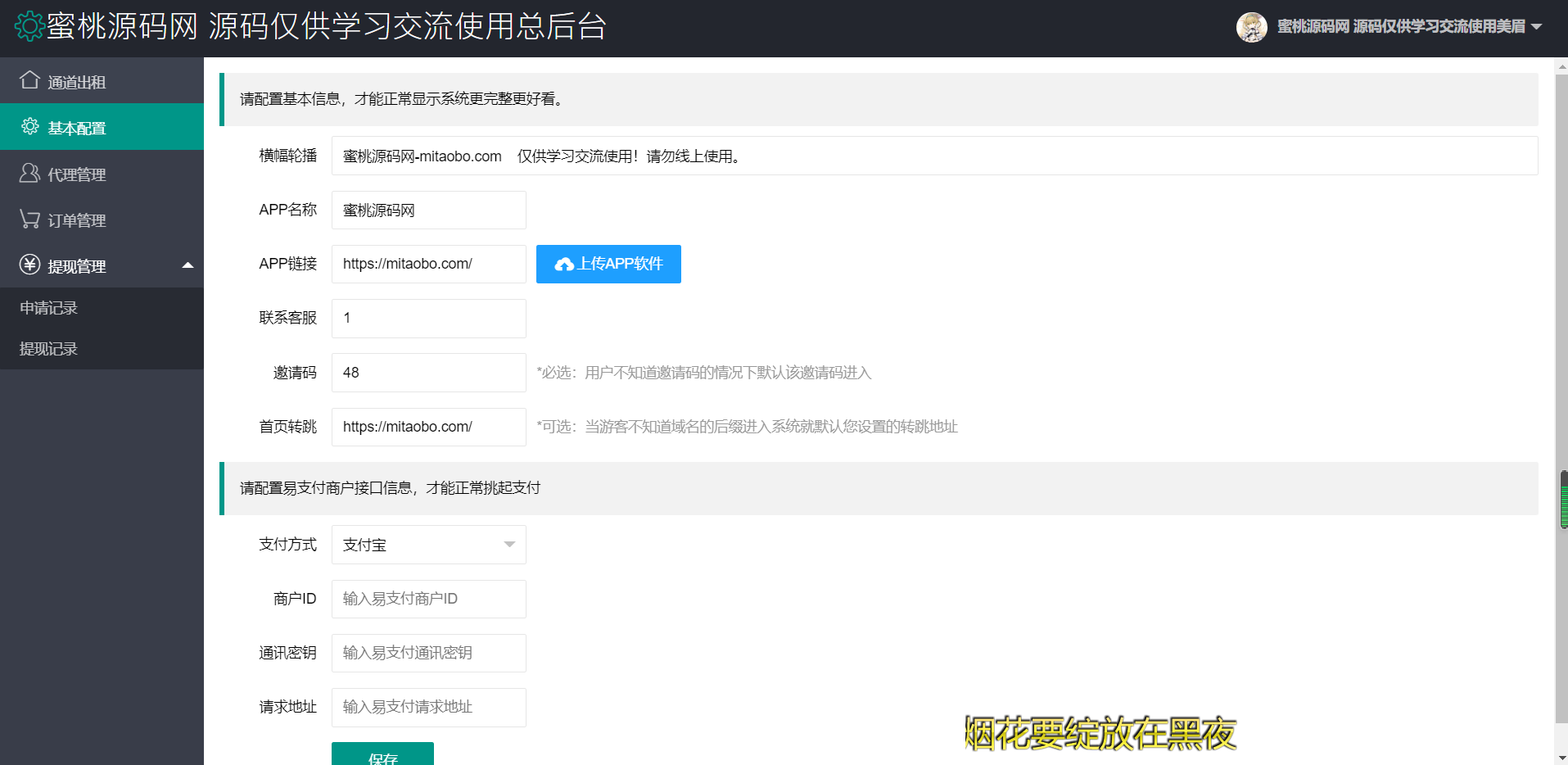The image size is (1568, 765).
Task: Click the gear logo icon in header
Action: [x=29, y=26]
